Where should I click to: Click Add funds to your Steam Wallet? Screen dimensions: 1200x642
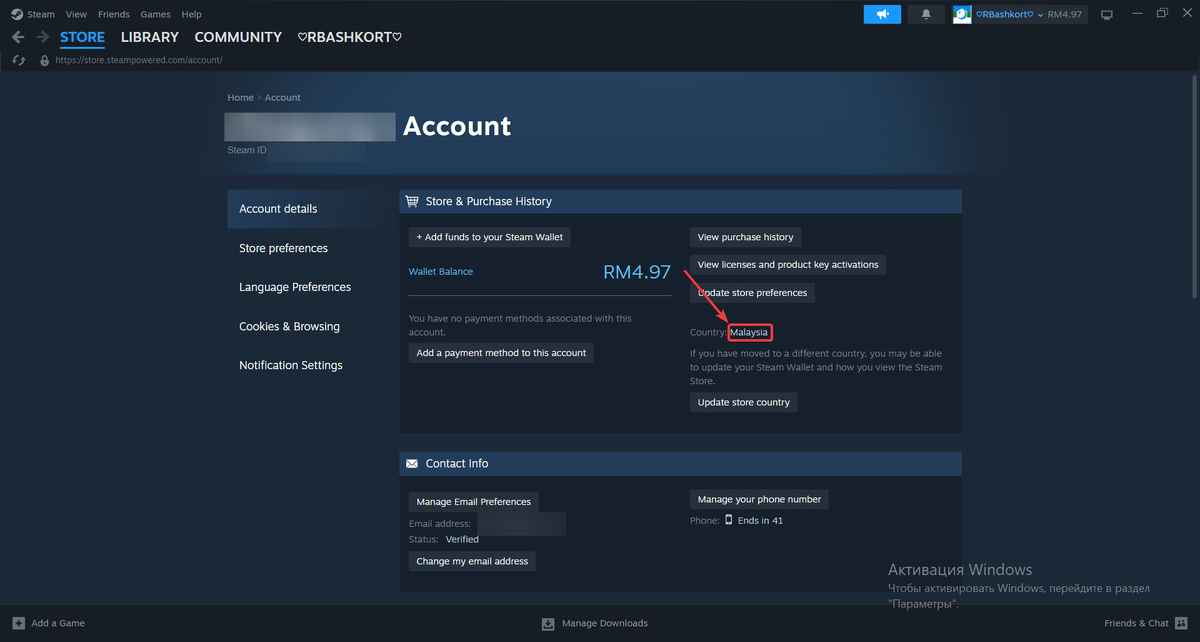tap(490, 237)
